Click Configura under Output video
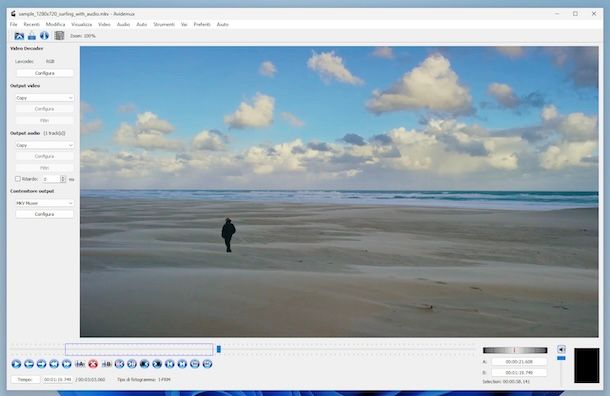Viewport: 610px width, 396px height. click(44, 109)
